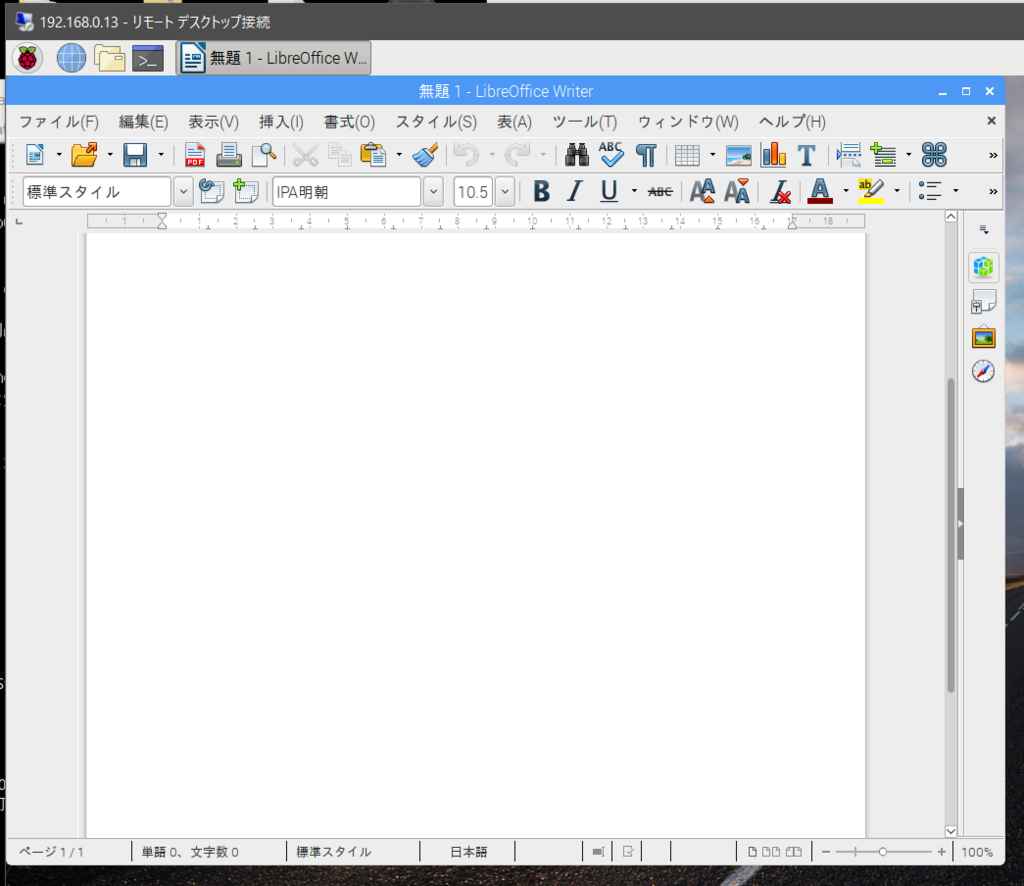Open Save dropdown arrow

click(161, 155)
